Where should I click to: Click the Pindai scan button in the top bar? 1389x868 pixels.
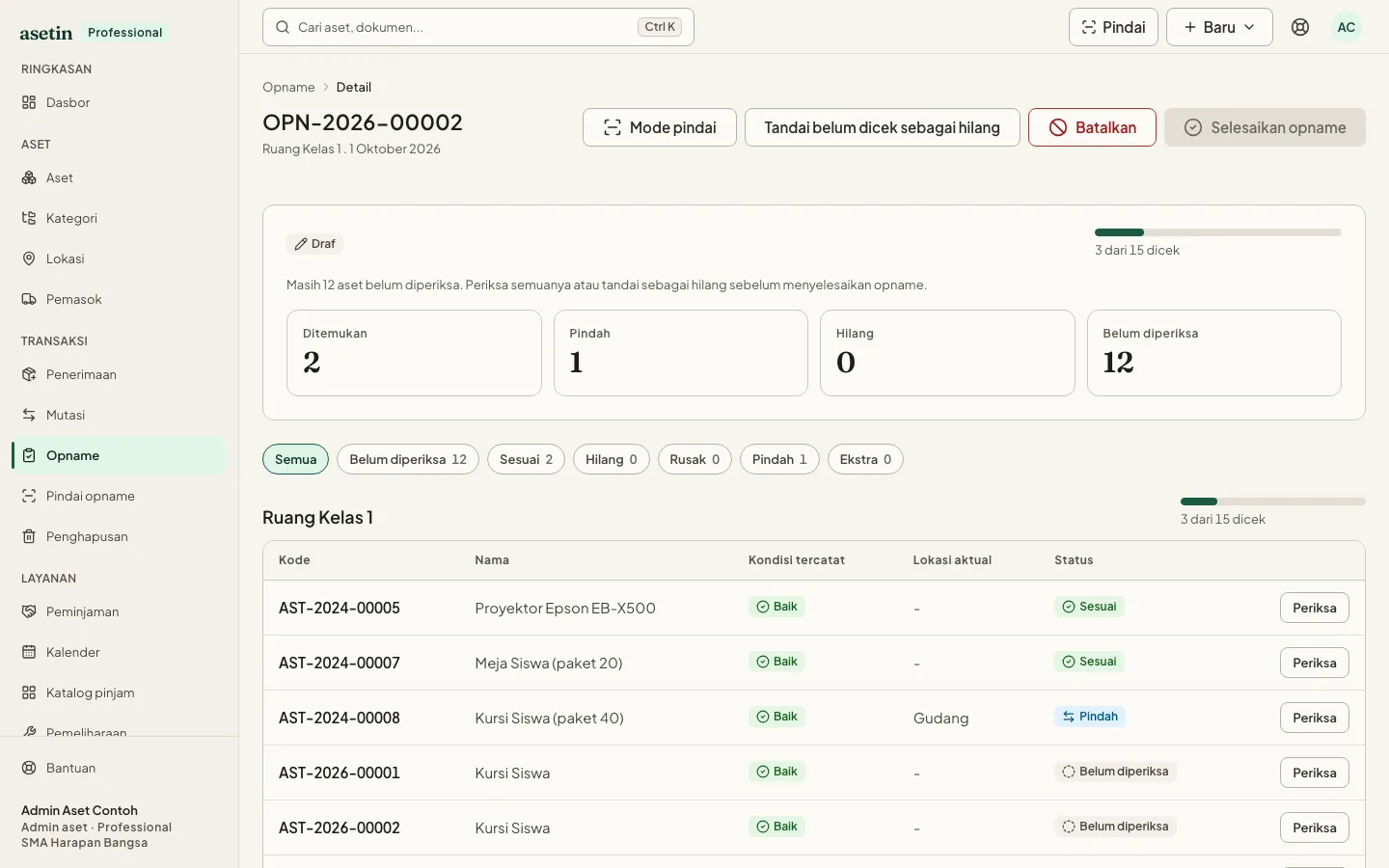[x=1113, y=27]
